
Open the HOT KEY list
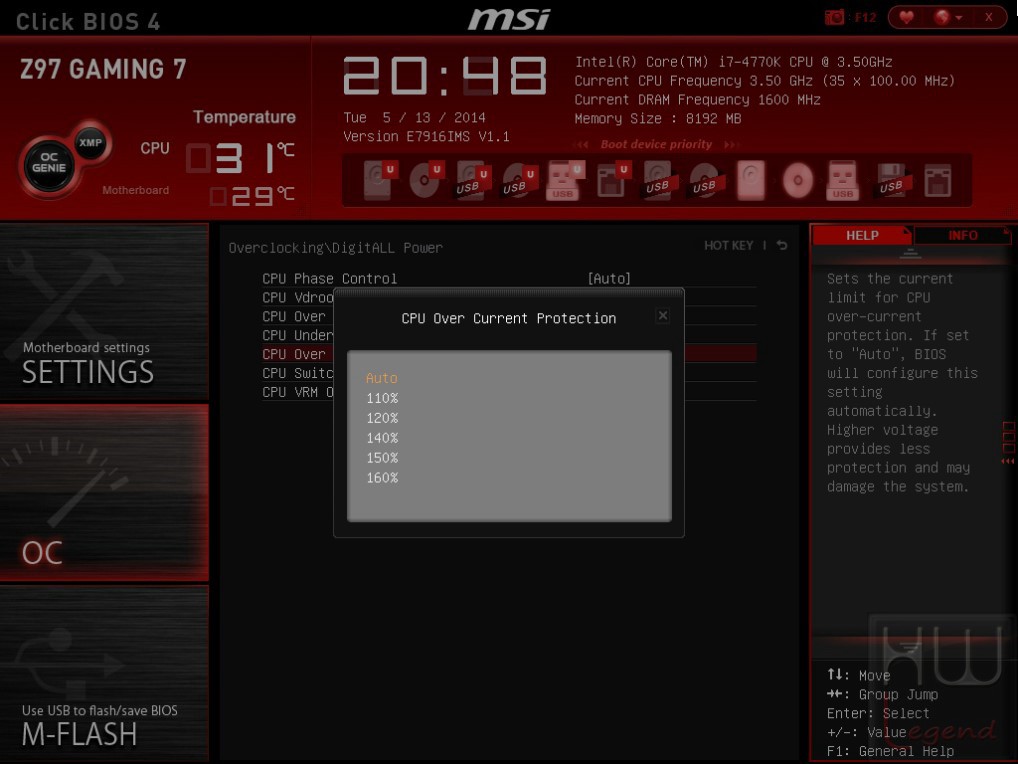pyautogui.click(x=728, y=245)
